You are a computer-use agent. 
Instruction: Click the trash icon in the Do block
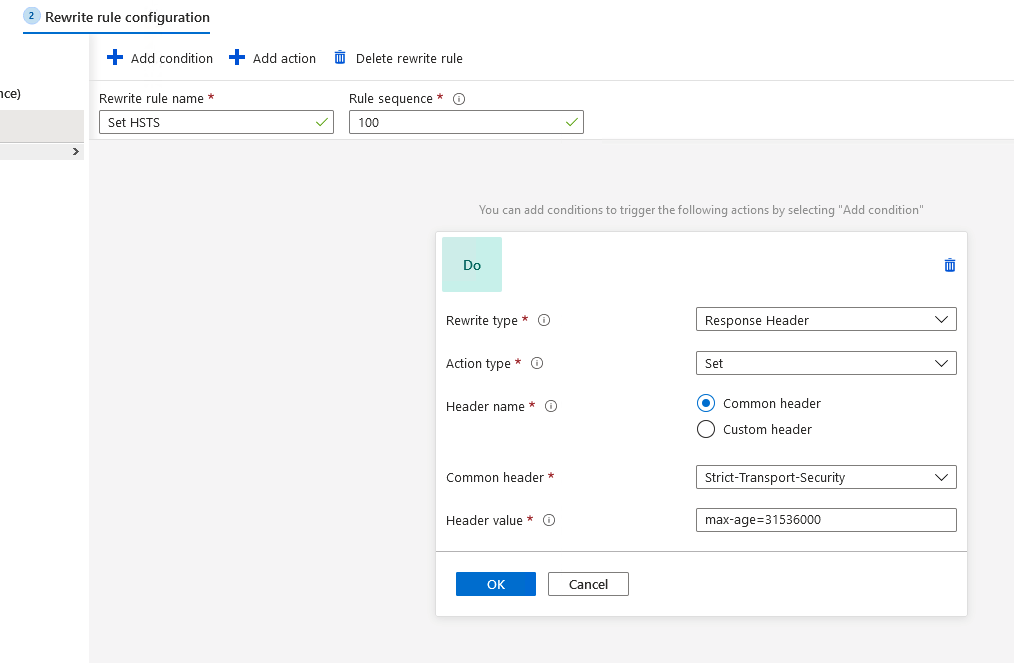(x=949, y=265)
